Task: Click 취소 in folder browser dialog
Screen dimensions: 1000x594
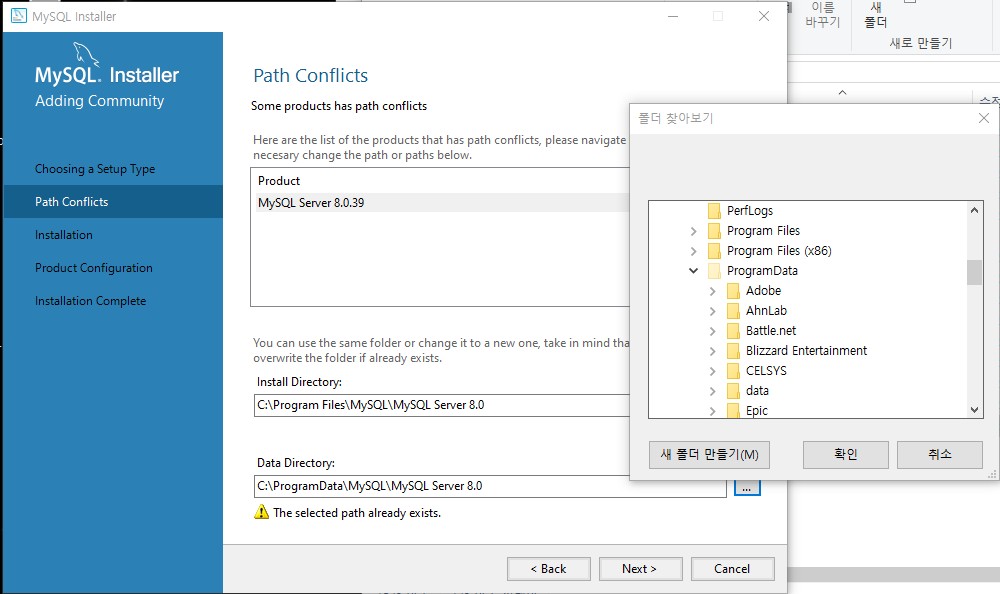Action: pyautogui.click(x=939, y=455)
